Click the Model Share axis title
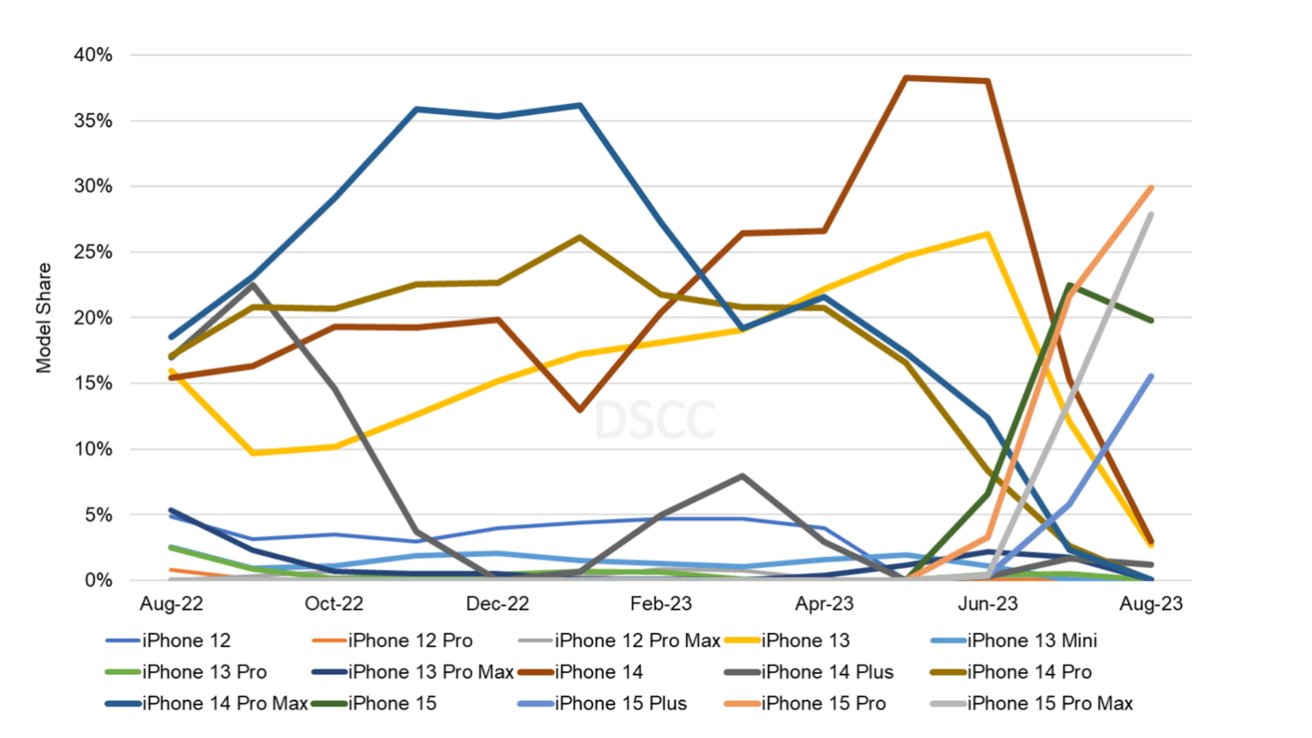 tap(44, 318)
